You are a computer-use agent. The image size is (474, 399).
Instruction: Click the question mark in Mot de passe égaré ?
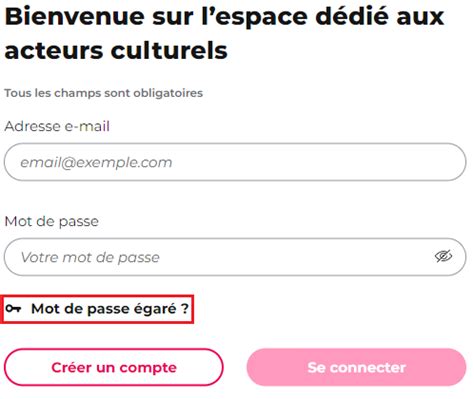coord(185,309)
